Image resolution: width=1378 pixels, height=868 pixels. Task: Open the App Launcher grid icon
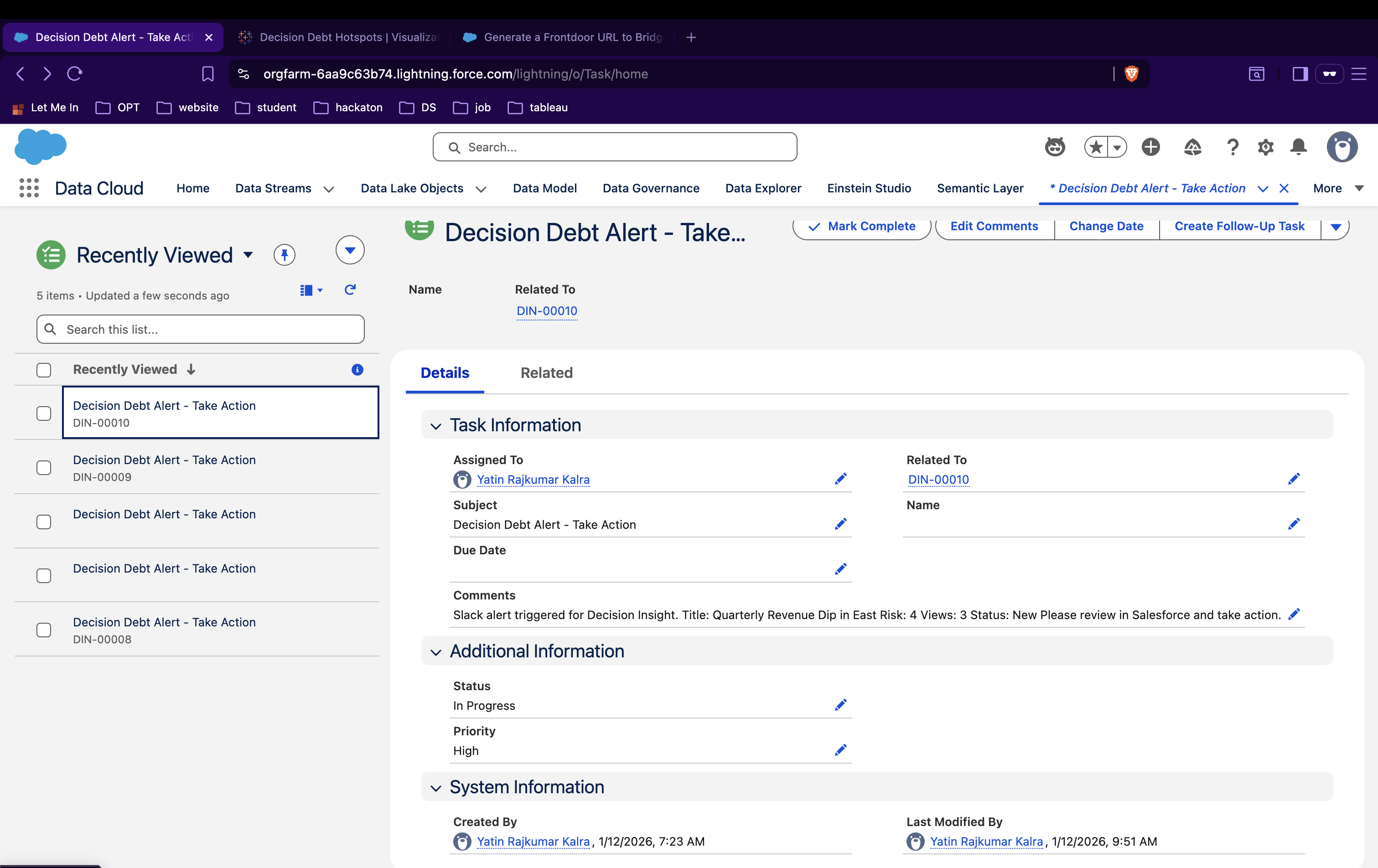[x=29, y=188]
